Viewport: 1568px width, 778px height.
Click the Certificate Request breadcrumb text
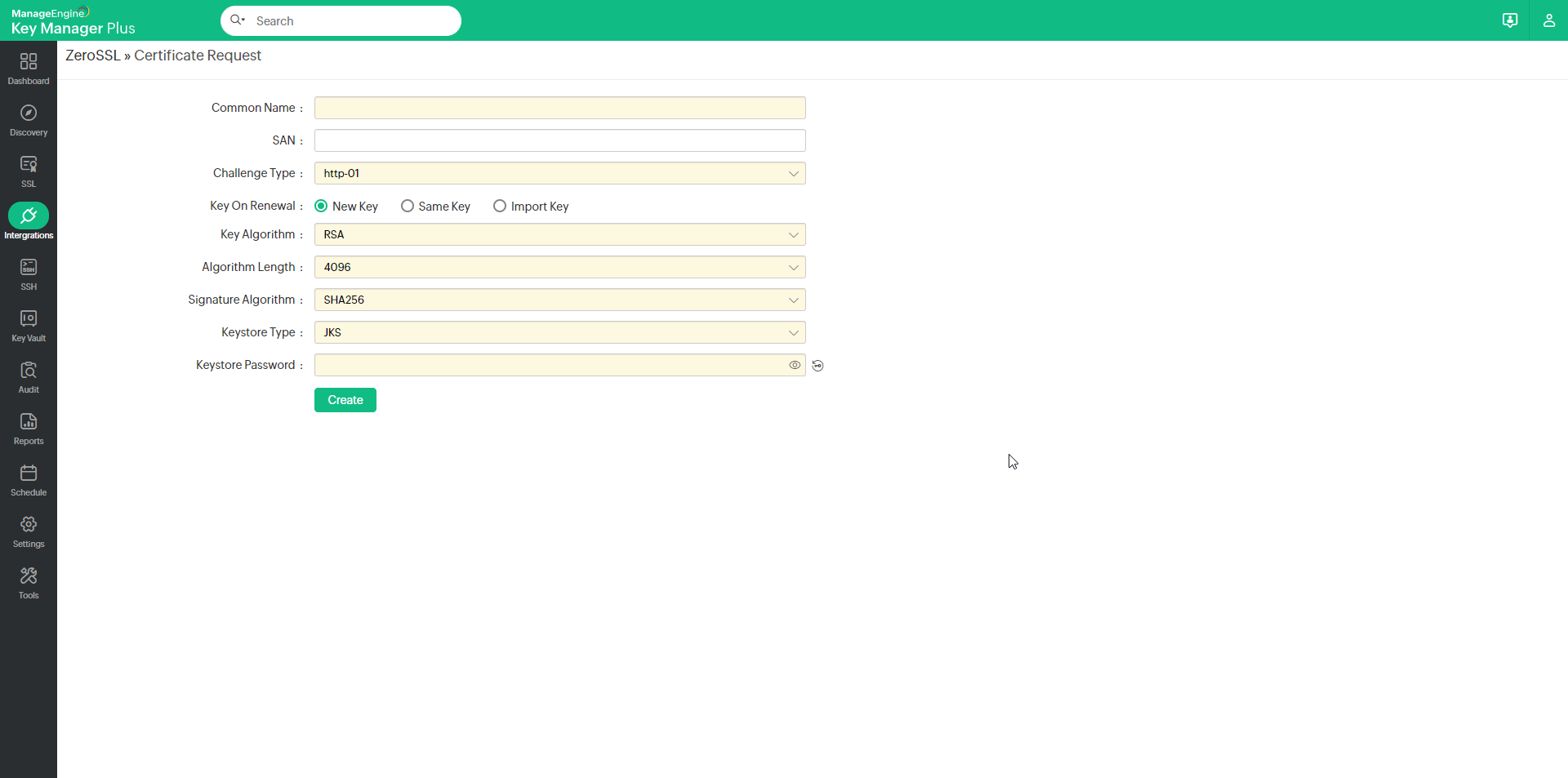(x=198, y=56)
